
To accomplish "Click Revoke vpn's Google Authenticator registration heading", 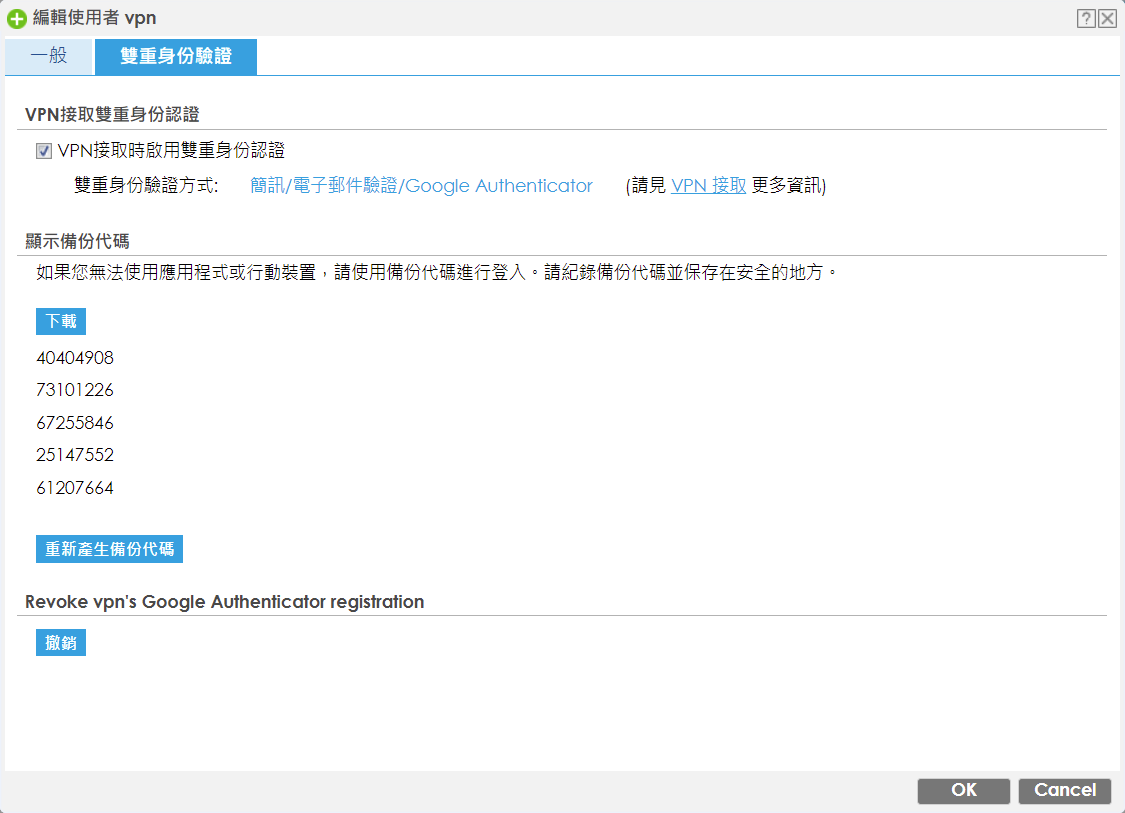I will (225, 602).
